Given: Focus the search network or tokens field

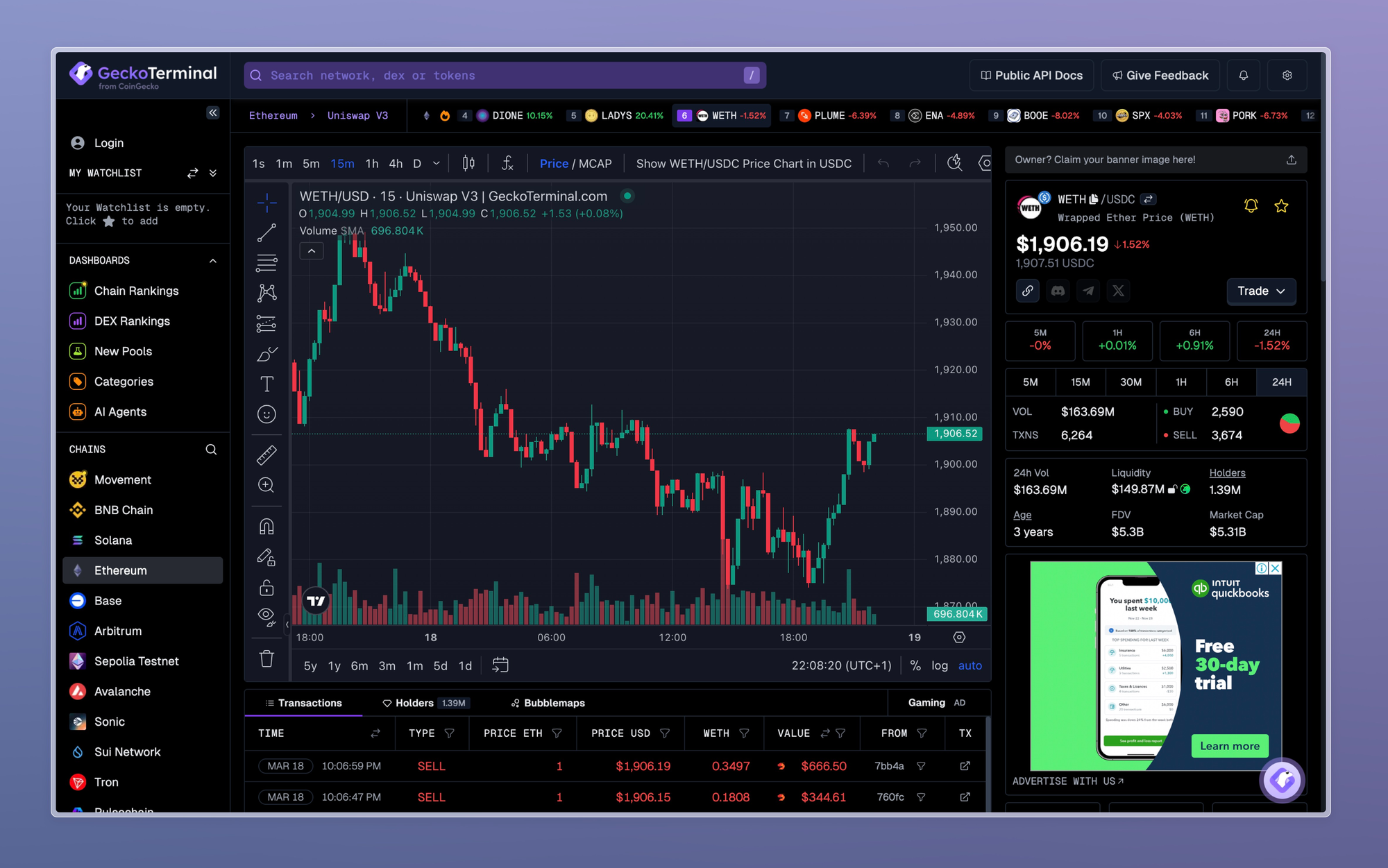Looking at the screenshot, I should click(505, 75).
